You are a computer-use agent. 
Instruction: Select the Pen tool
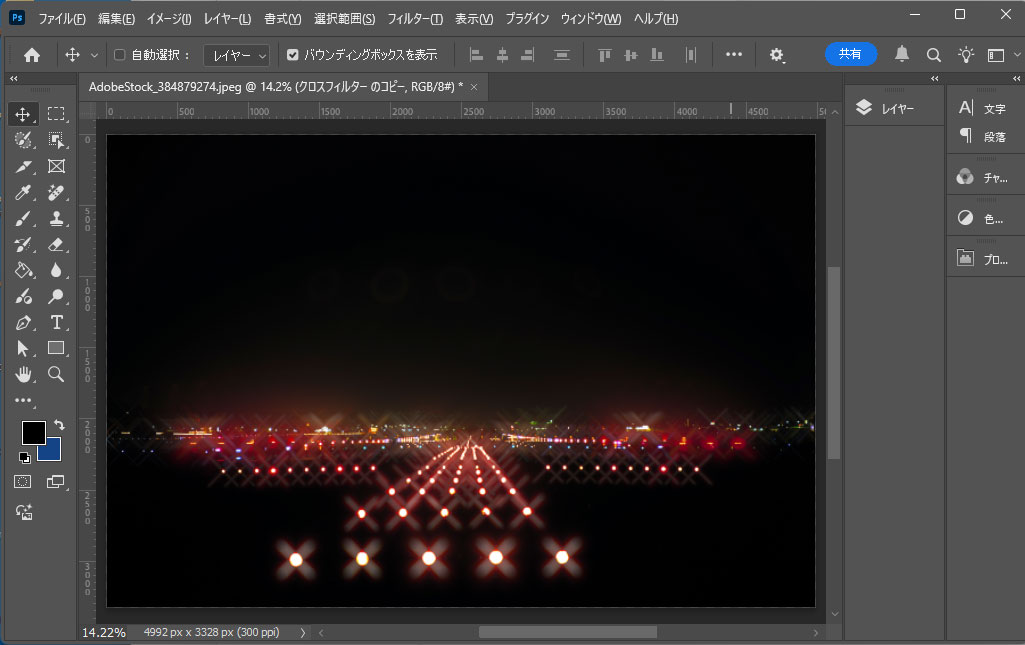[24, 322]
